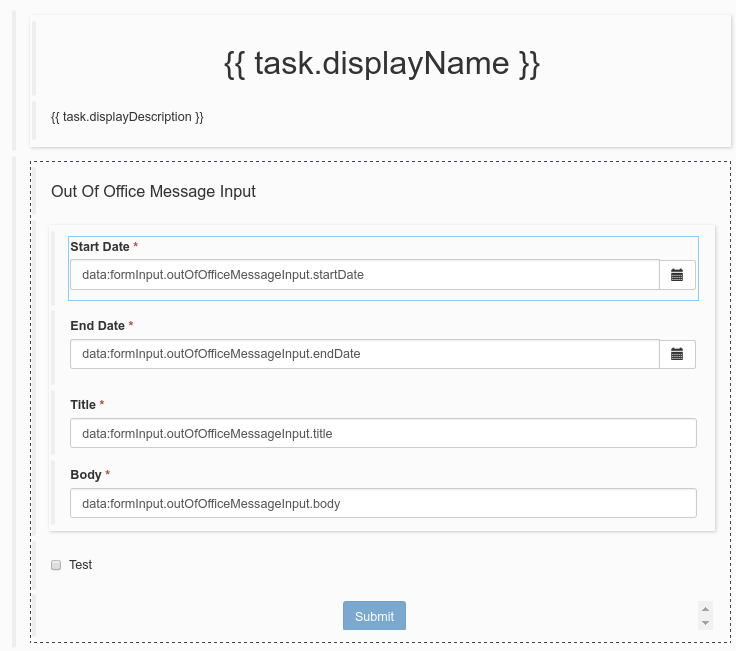The height and width of the screenshot is (651, 736).
Task: Select the Title text input
Action: [382, 433]
